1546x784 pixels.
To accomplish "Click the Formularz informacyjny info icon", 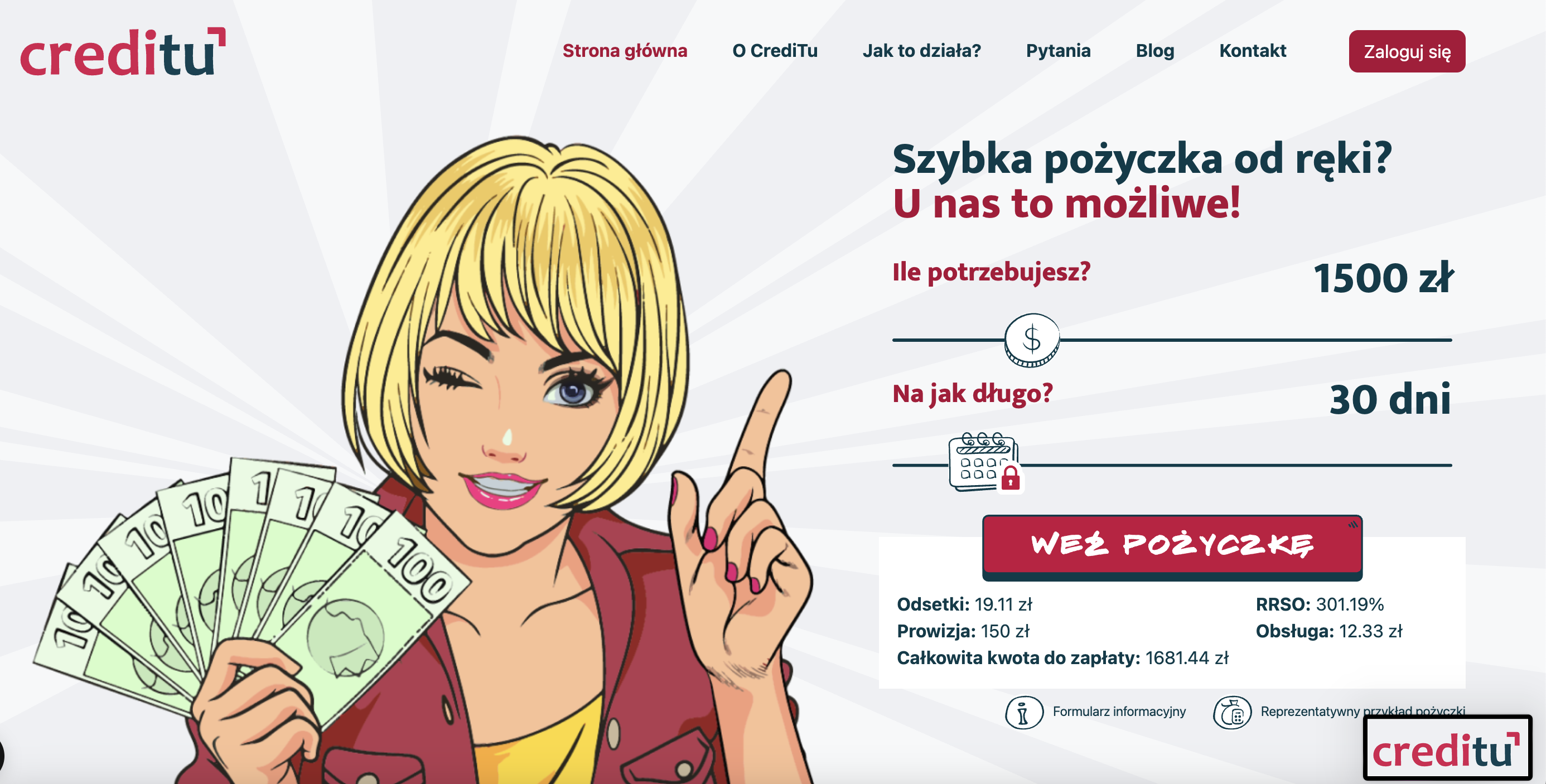I will click(1024, 712).
